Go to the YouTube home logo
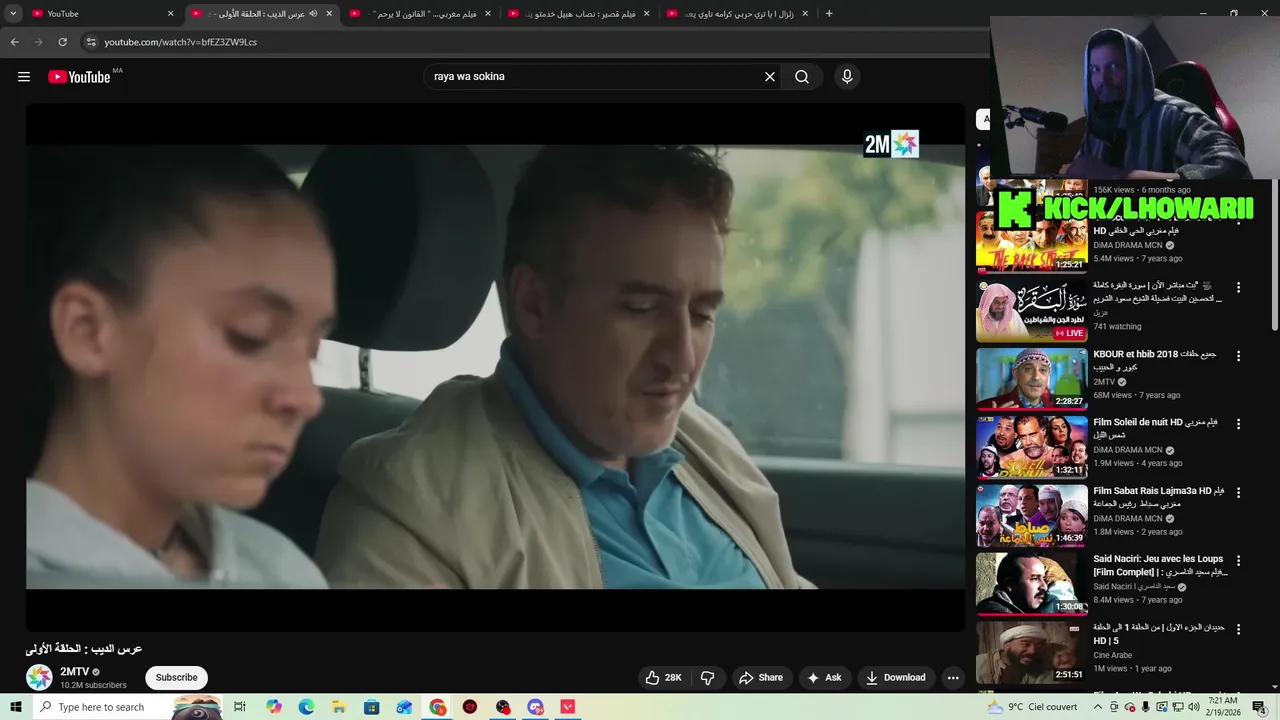Viewport: 1280px width, 720px height. click(x=79, y=77)
